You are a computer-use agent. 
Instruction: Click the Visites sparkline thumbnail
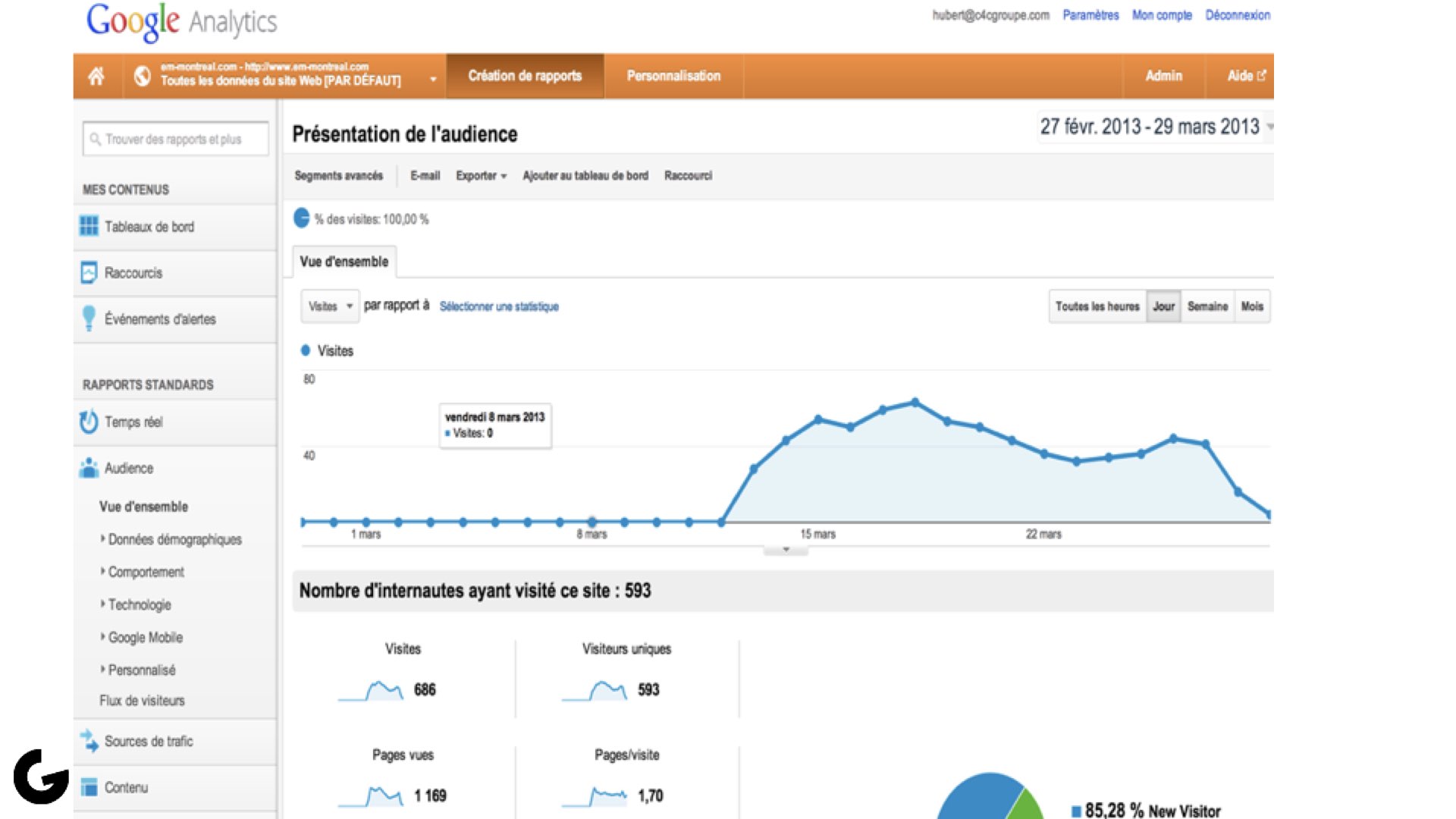[371, 690]
